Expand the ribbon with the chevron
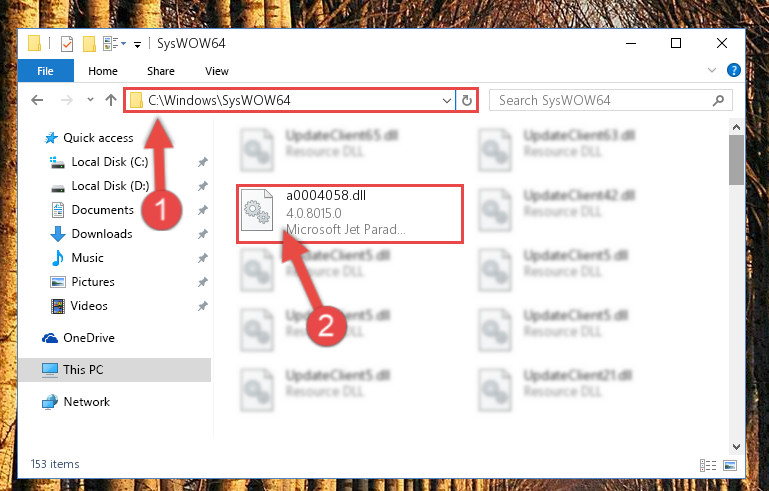 click(x=712, y=71)
